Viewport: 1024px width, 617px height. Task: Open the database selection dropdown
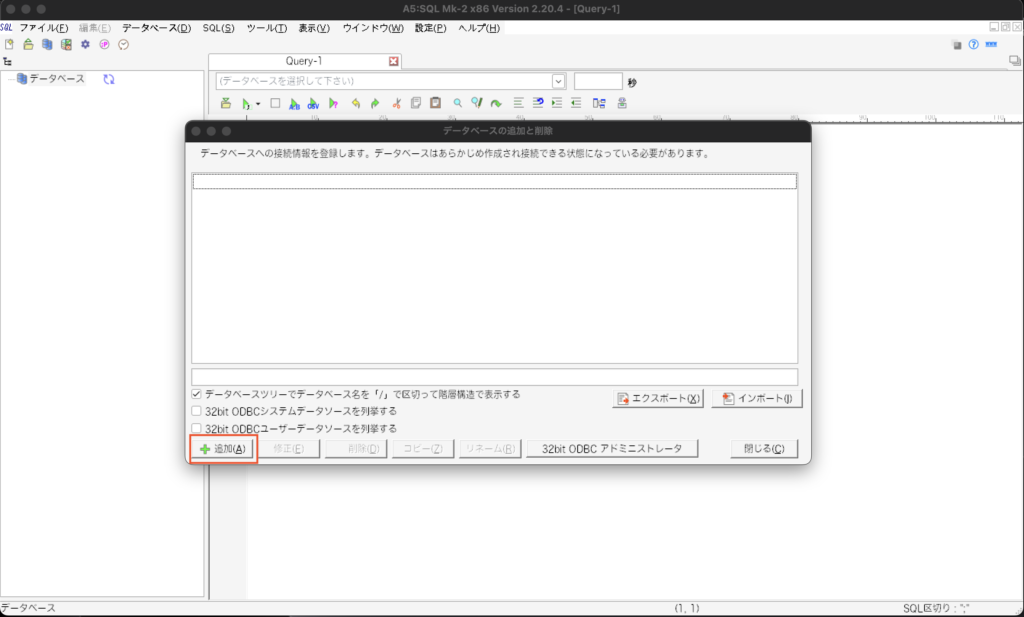pos(558,81)
